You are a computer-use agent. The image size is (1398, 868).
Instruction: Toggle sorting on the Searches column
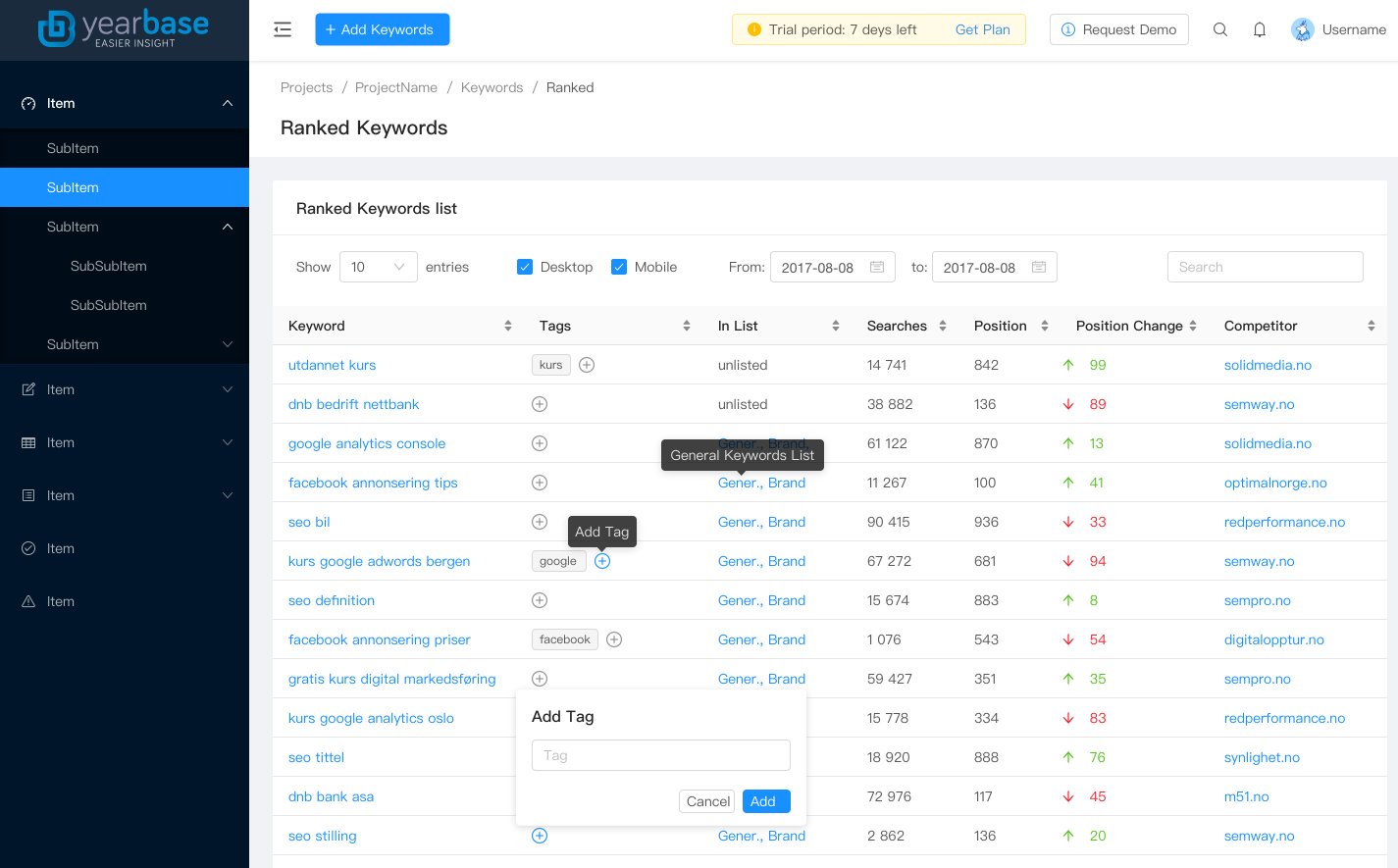coord(941,325)
